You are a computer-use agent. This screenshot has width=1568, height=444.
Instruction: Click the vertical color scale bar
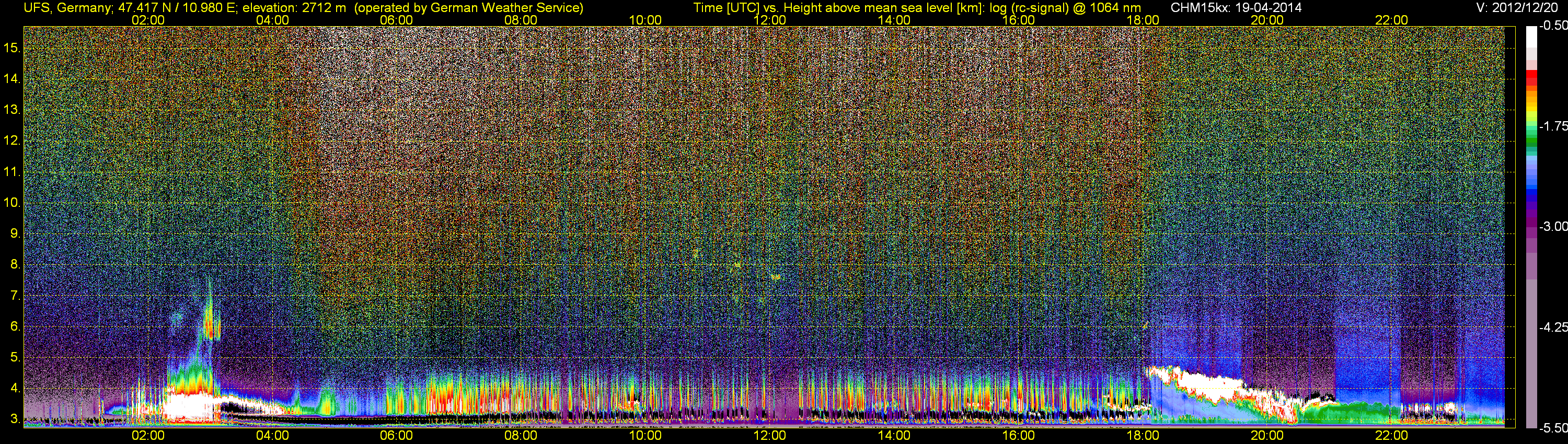tap(1531, 227)
